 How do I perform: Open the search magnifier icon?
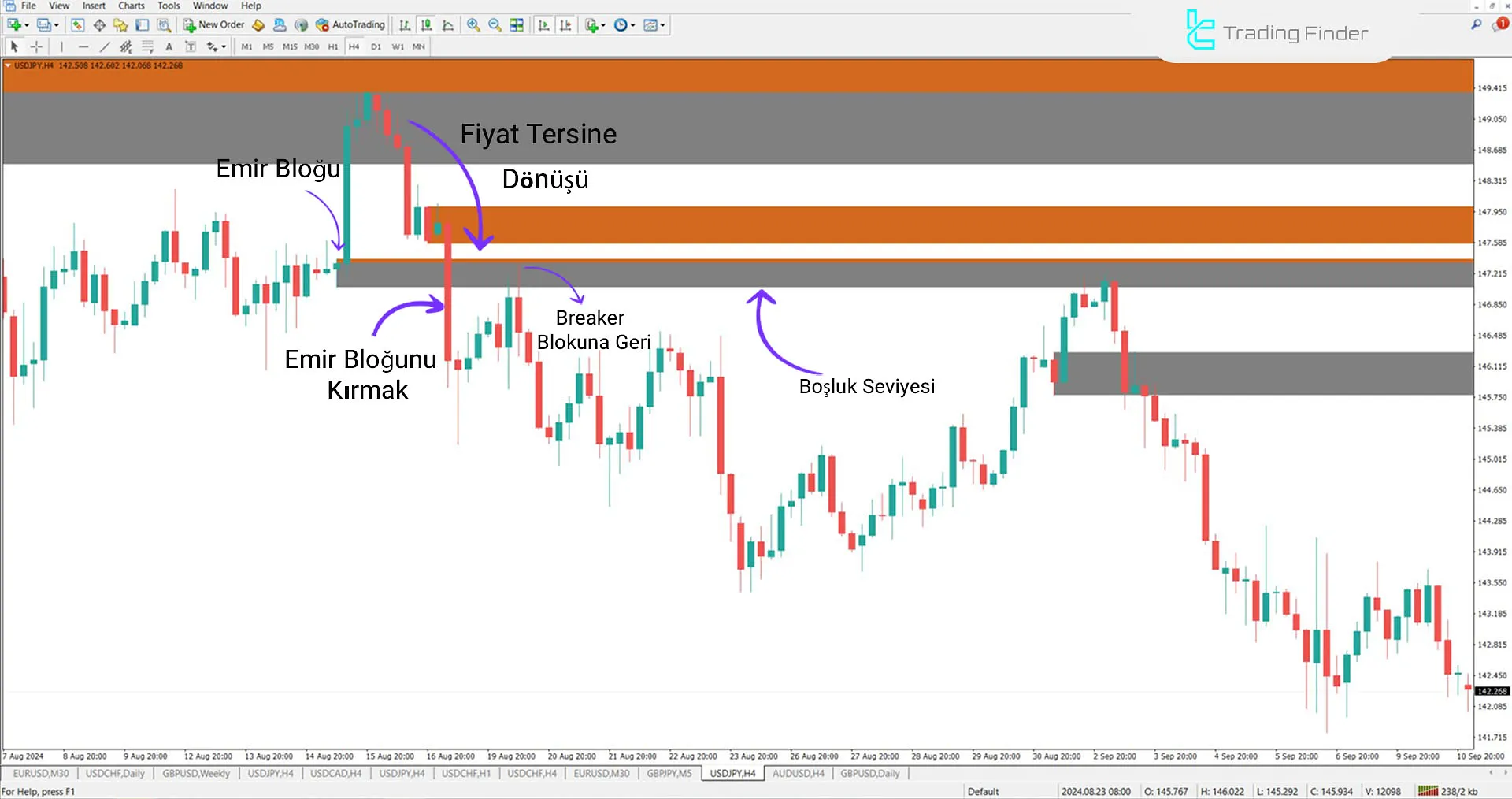[x=1476, y=24]
